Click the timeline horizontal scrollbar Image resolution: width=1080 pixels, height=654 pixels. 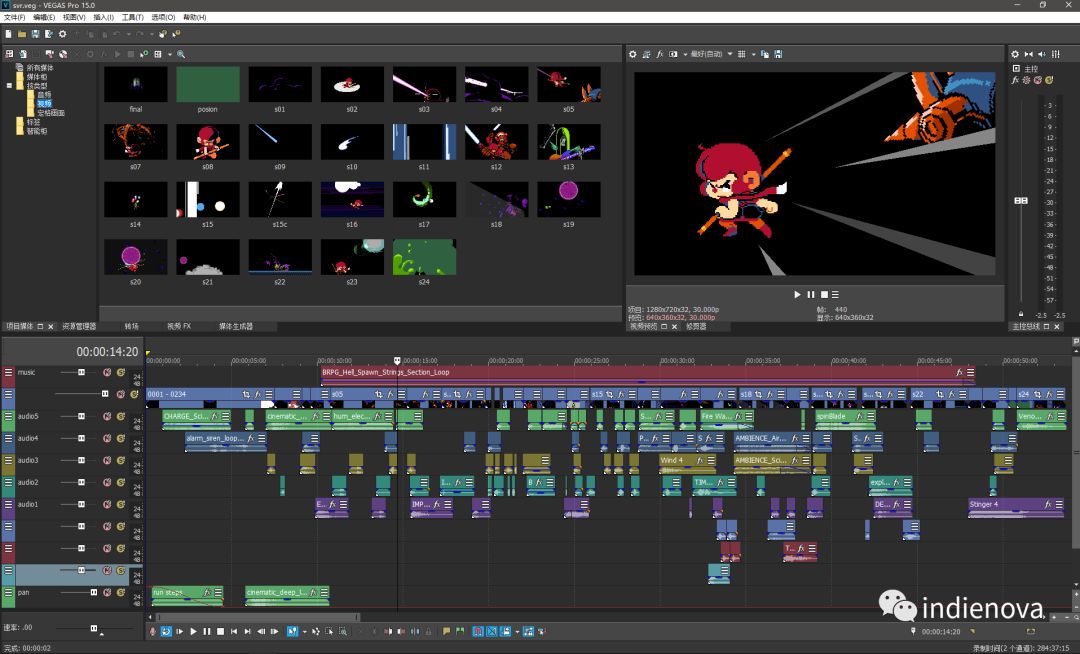click(x=258, y=618)
